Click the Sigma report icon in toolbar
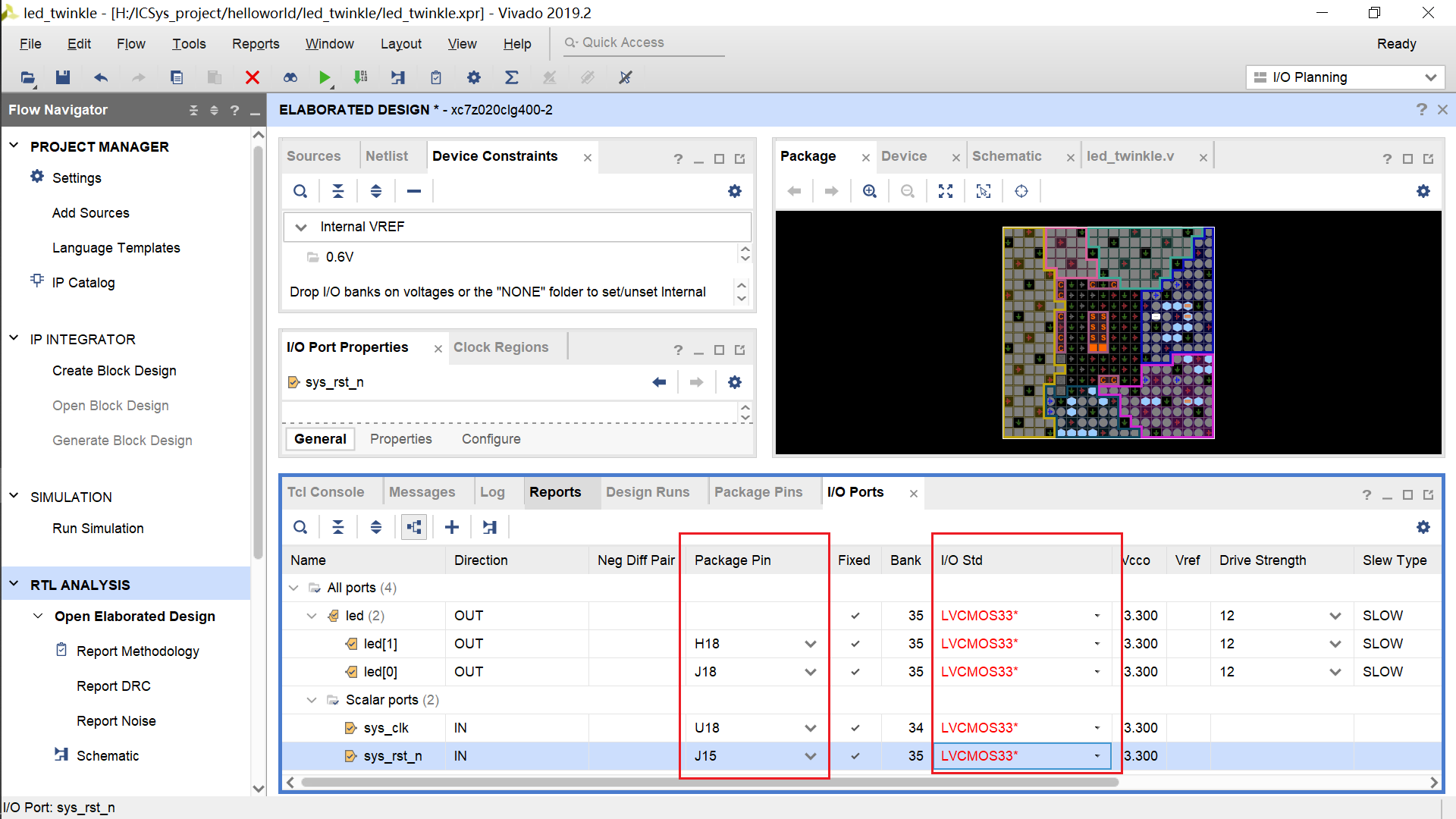The image size is (1456, 819). click(512, 77)
